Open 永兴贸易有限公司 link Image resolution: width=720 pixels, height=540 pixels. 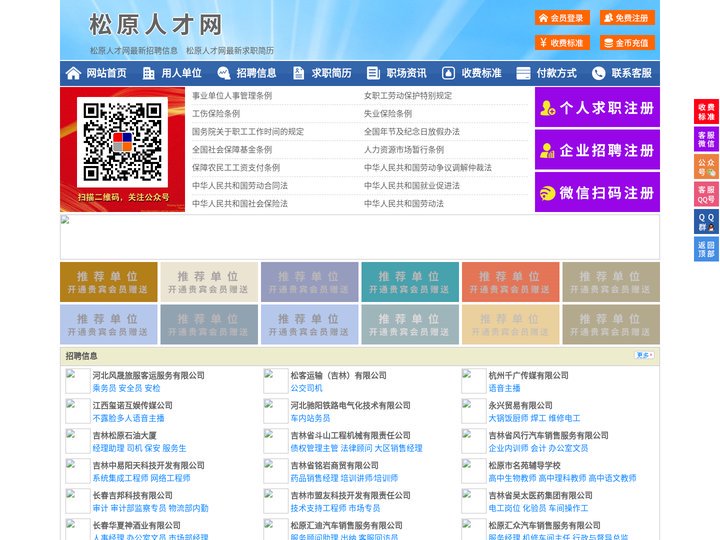520,405
